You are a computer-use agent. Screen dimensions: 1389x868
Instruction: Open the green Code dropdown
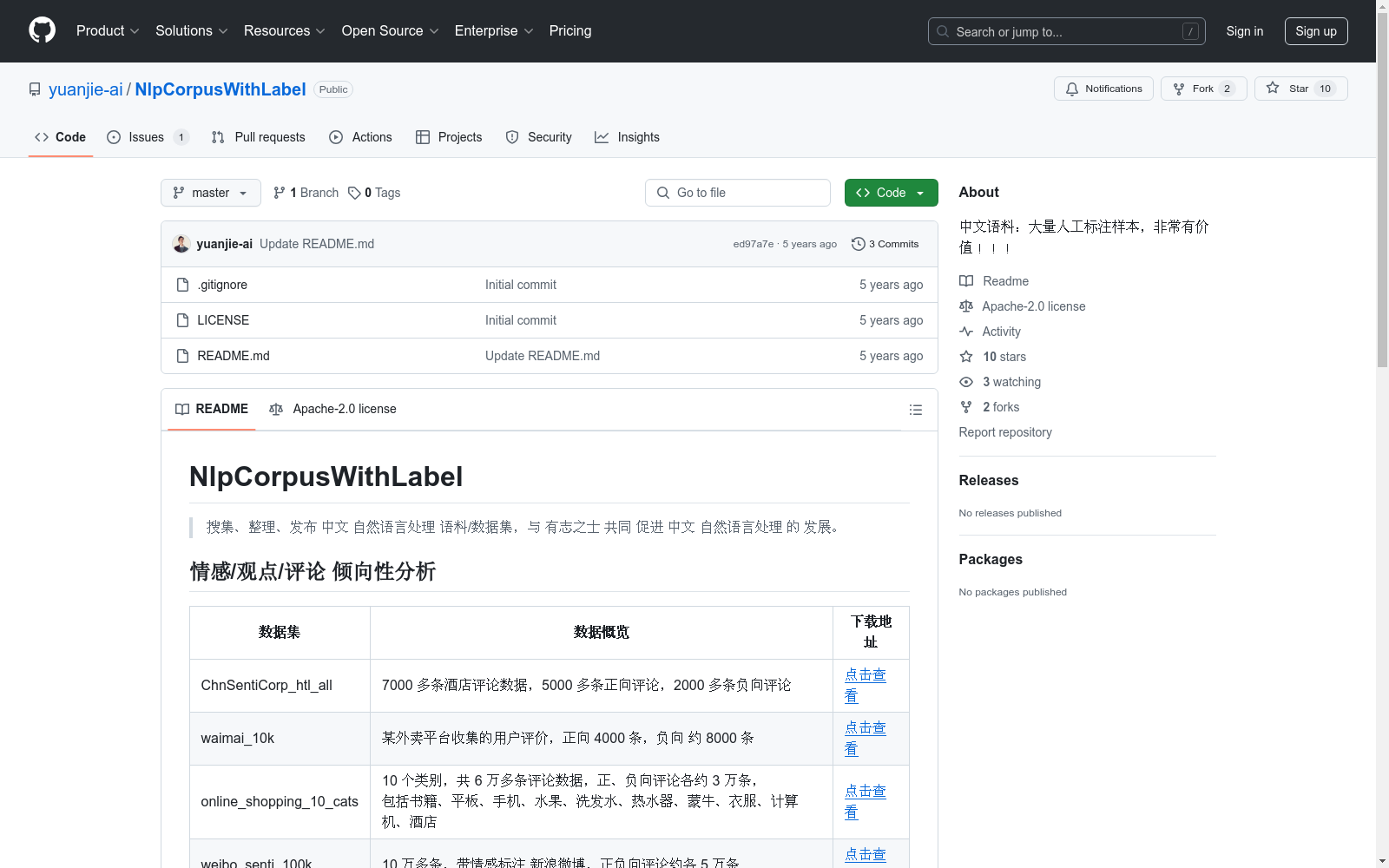[x=891, y=193]
